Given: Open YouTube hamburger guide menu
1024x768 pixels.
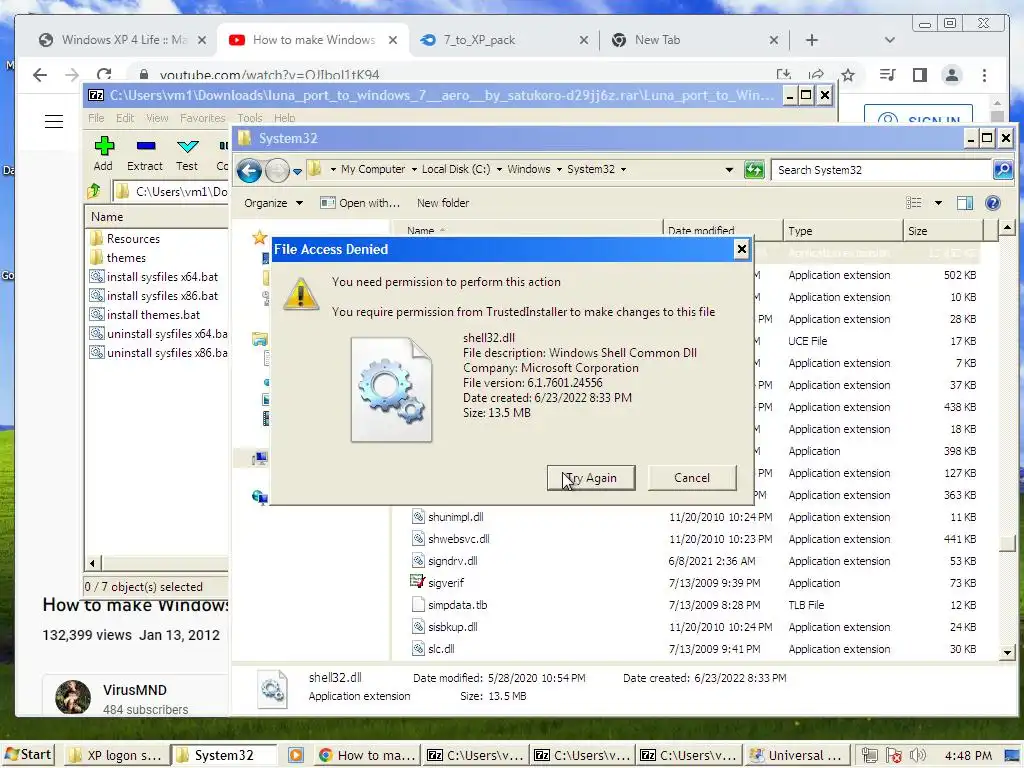Looking at the screenshot, I should click(x=54, y=121).
